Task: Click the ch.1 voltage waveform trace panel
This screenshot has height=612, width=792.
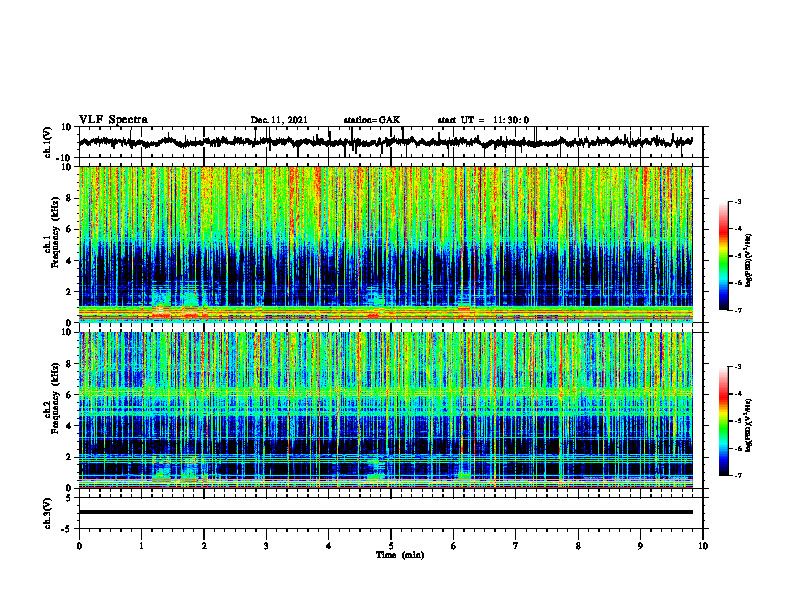Action: pyautogui.click(x=391, y=142)
